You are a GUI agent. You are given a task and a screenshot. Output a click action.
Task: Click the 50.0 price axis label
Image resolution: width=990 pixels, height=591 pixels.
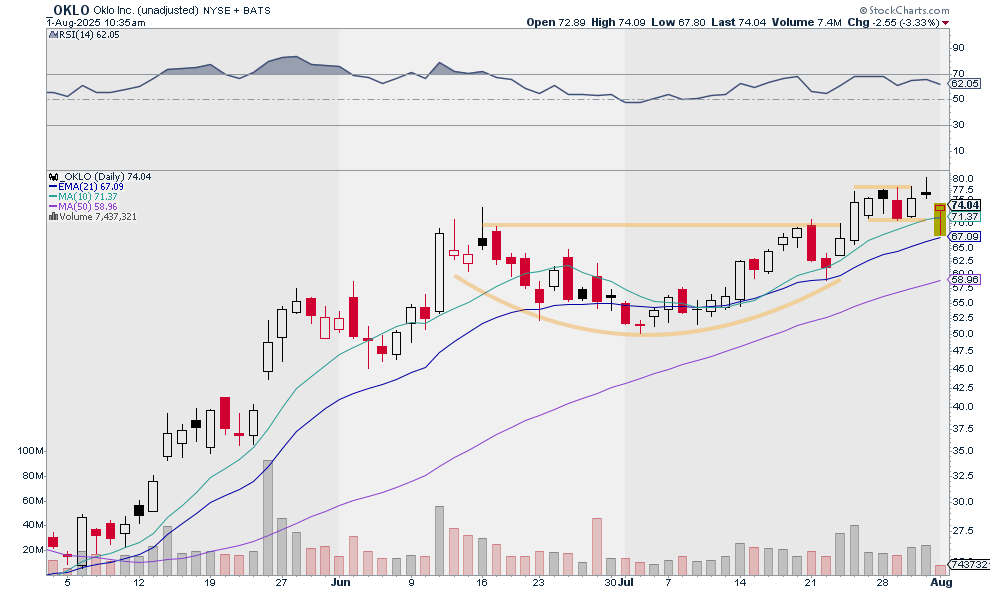pyautogui.click(x=963, y=334)
